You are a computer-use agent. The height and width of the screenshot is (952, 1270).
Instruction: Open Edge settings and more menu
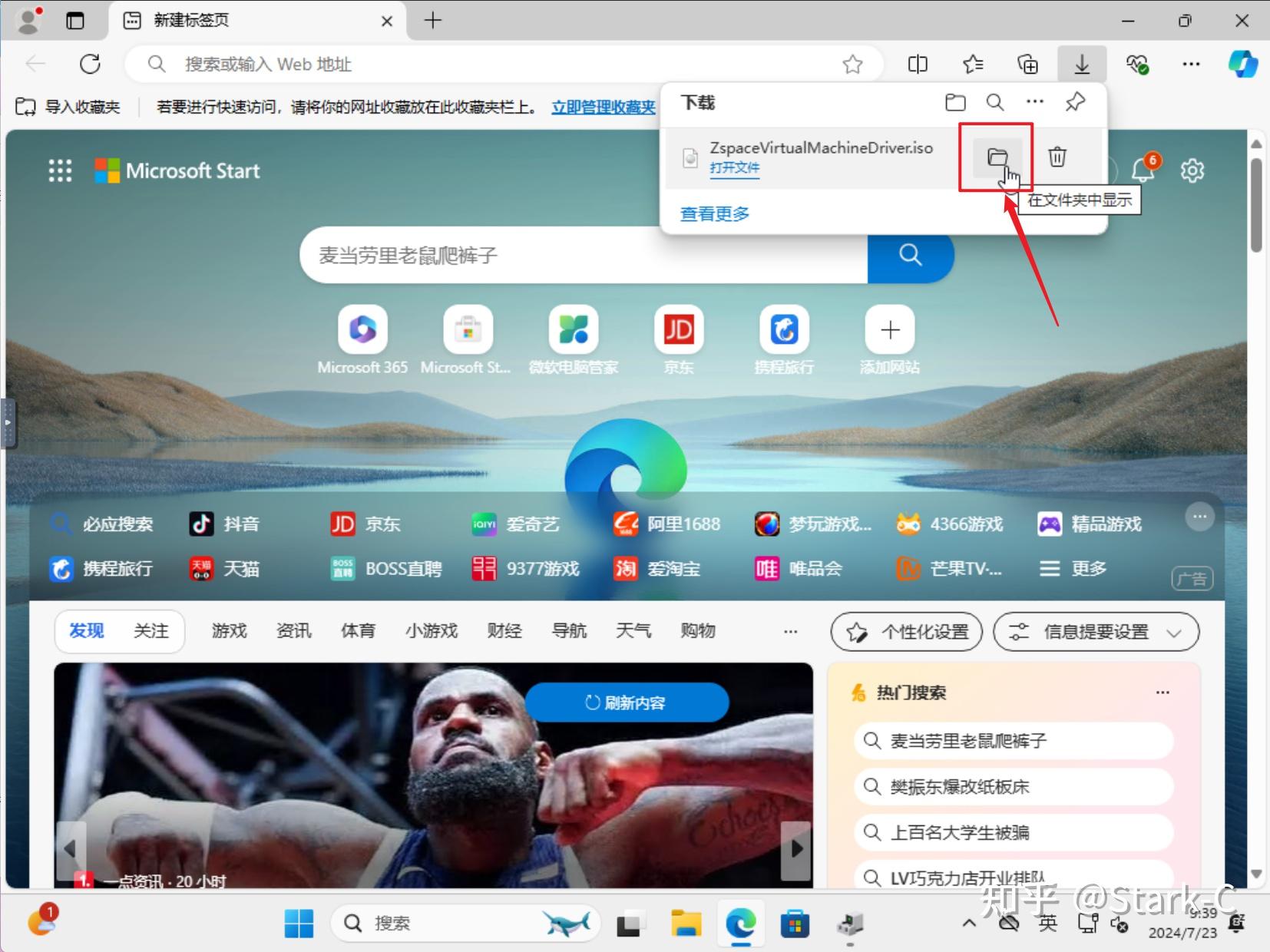pyautogui.click(x=1191, y=64)
